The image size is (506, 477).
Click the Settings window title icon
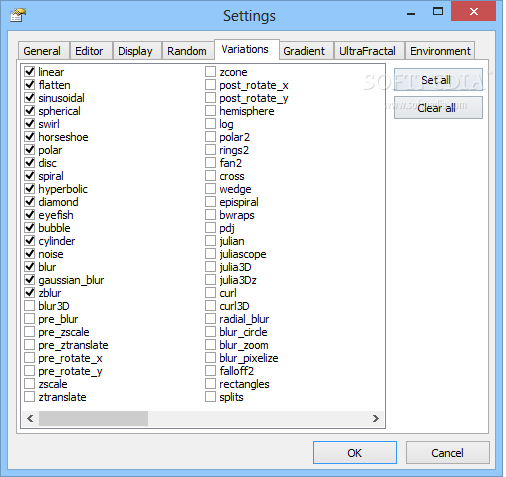(x=18, y=15)
